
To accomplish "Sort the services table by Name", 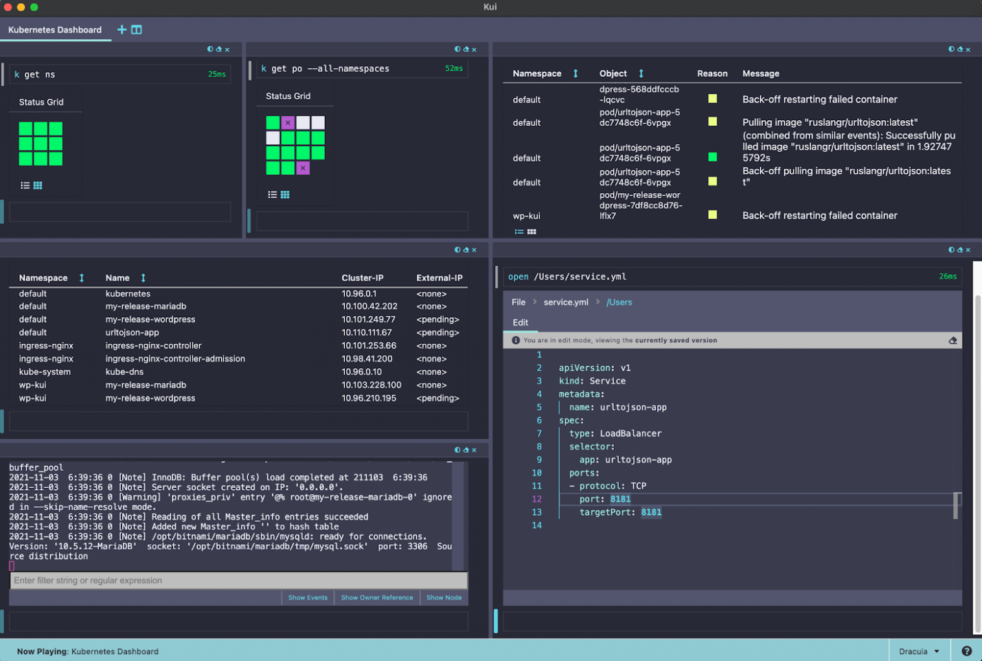I will 142,277.
